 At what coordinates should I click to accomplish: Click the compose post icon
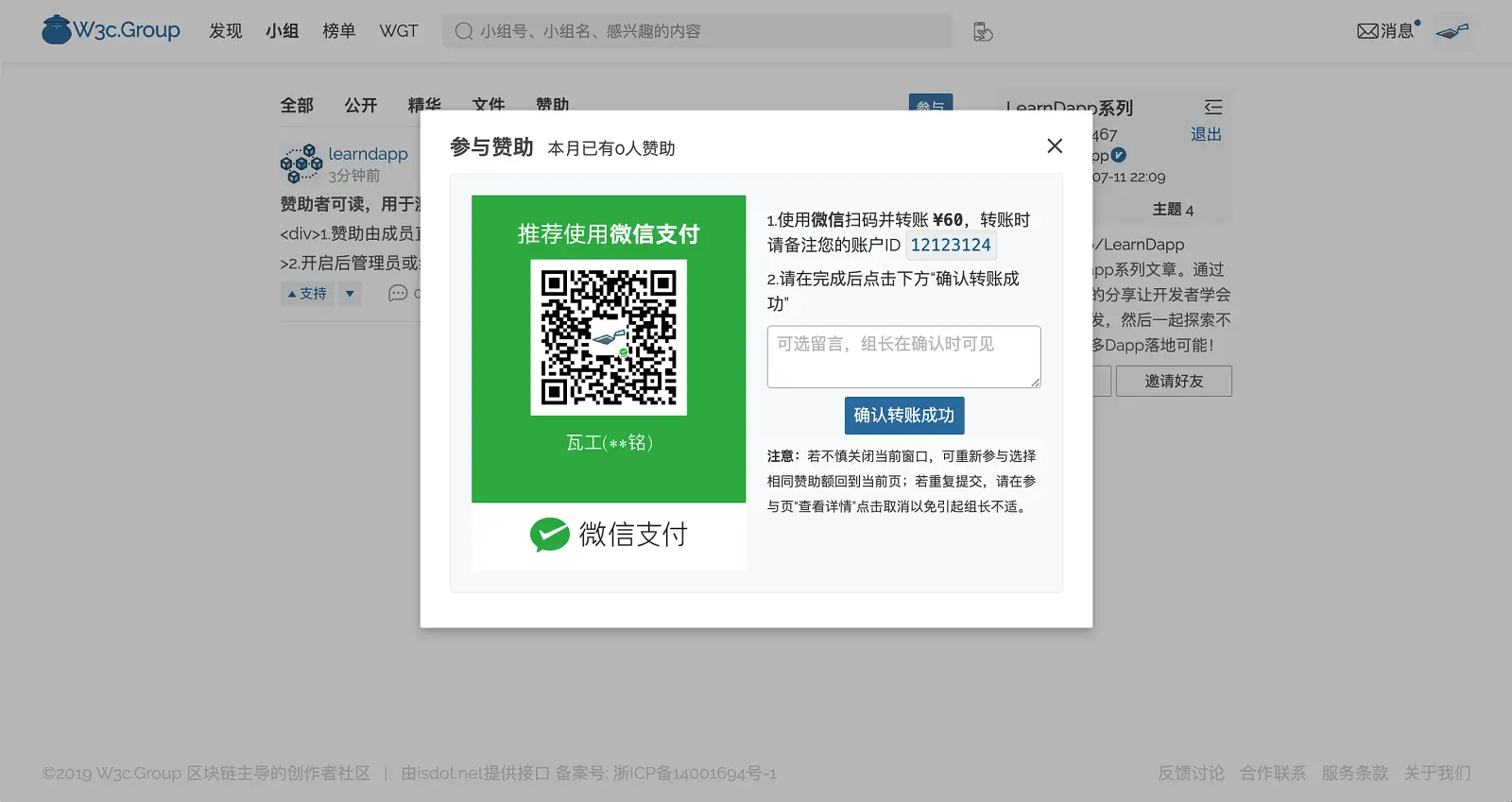tap(983, 32)
